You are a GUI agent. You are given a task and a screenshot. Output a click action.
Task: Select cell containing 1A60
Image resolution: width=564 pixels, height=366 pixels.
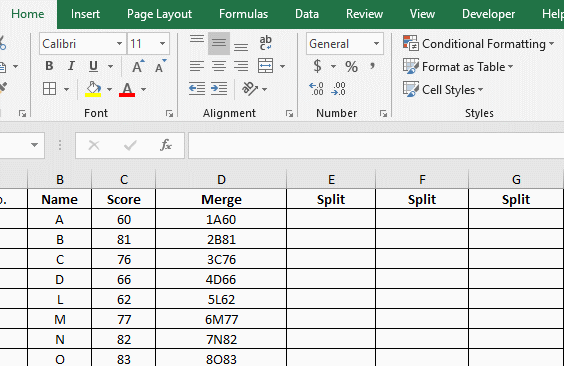click(221, 219)
